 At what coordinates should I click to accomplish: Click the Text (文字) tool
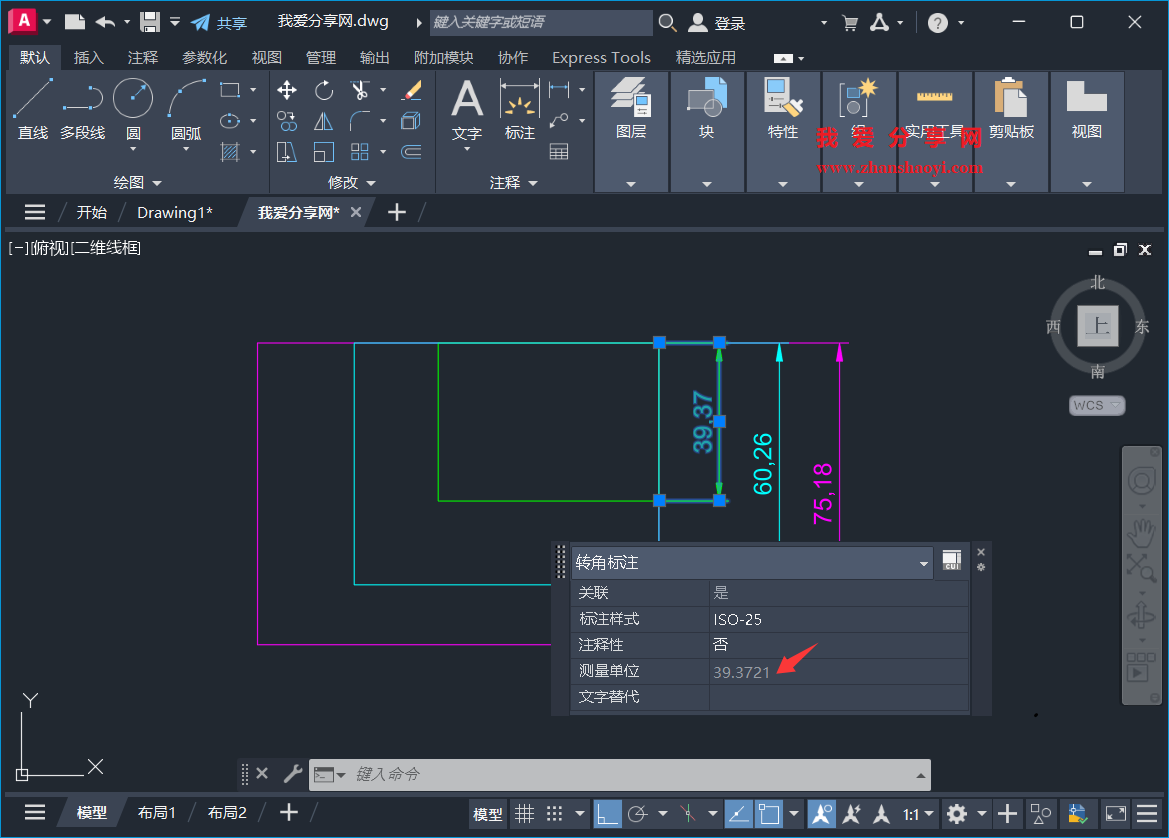pos(467,110)
